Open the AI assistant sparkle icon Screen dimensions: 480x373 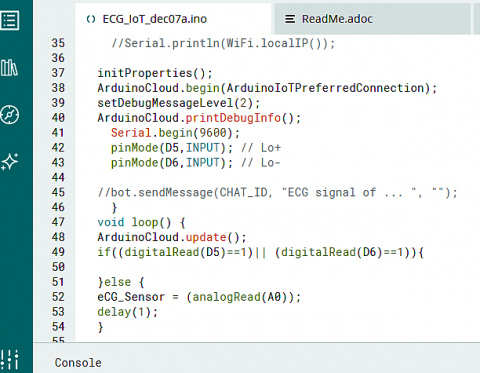(10, 162)
